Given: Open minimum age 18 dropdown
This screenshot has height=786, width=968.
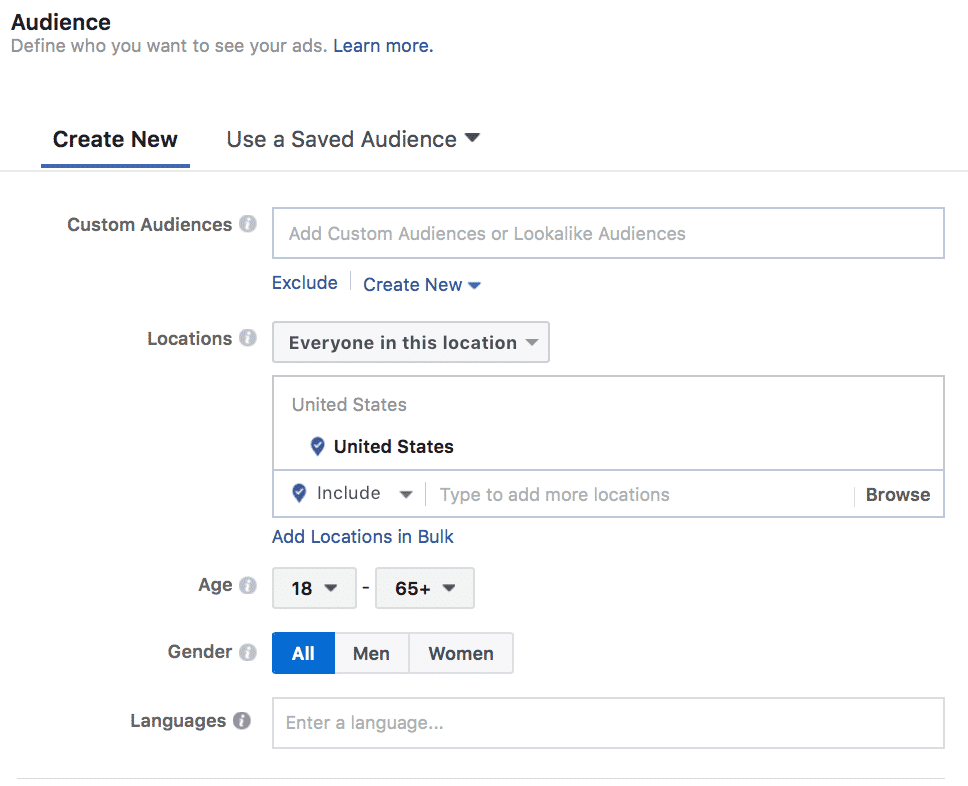Looking at the screenshot, I should (314, 588).
